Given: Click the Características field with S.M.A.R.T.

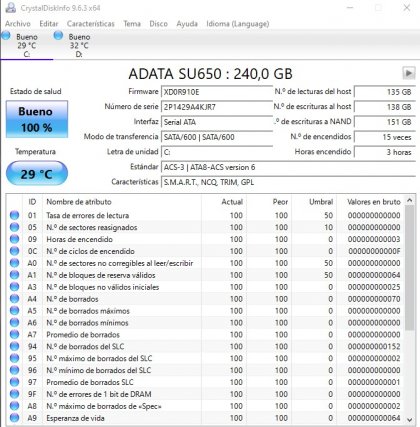Looking at the screenshot, I should [288, 182].
